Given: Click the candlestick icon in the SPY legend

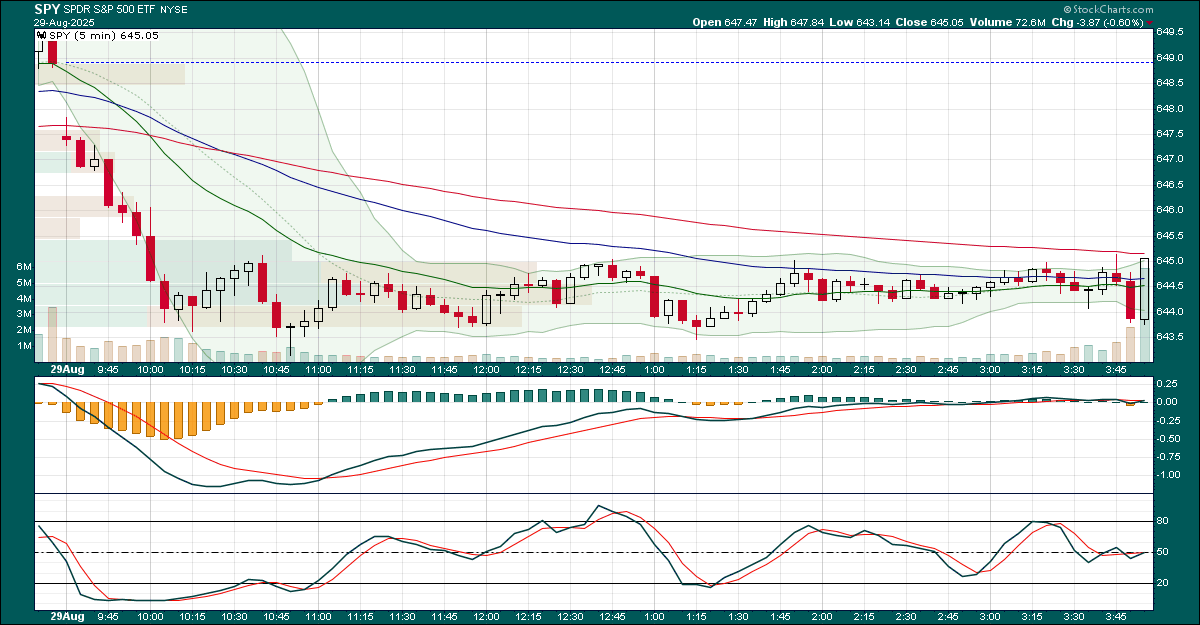Looking at the screenshot, I should [x=41, y=36].
